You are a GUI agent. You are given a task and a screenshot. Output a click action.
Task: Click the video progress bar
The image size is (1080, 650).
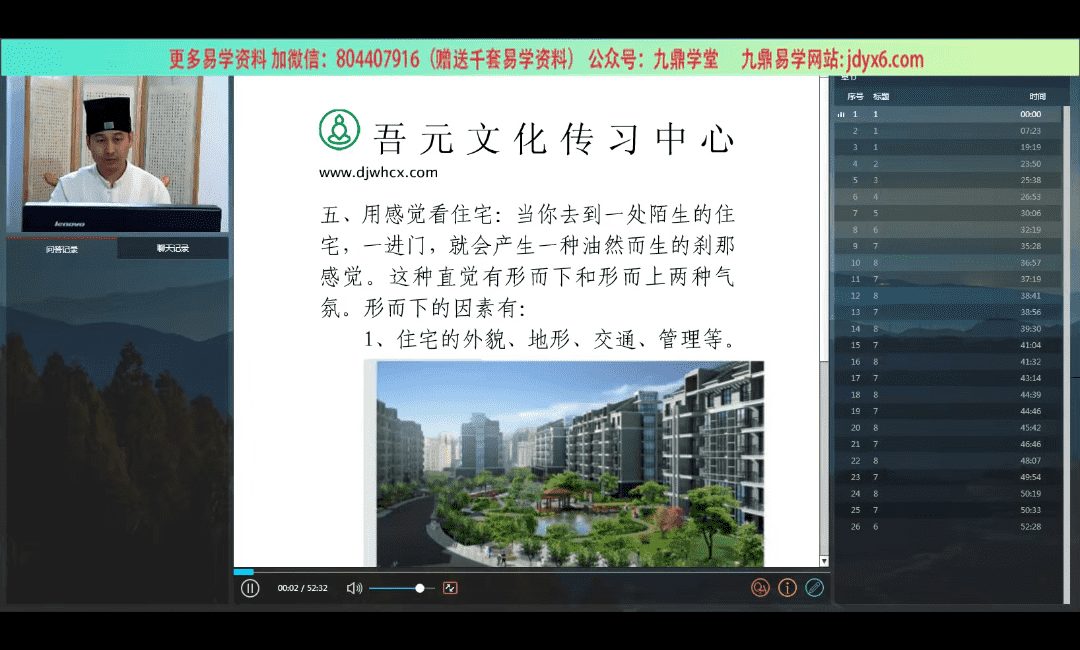pyautogui.click(x=530, y=572)
